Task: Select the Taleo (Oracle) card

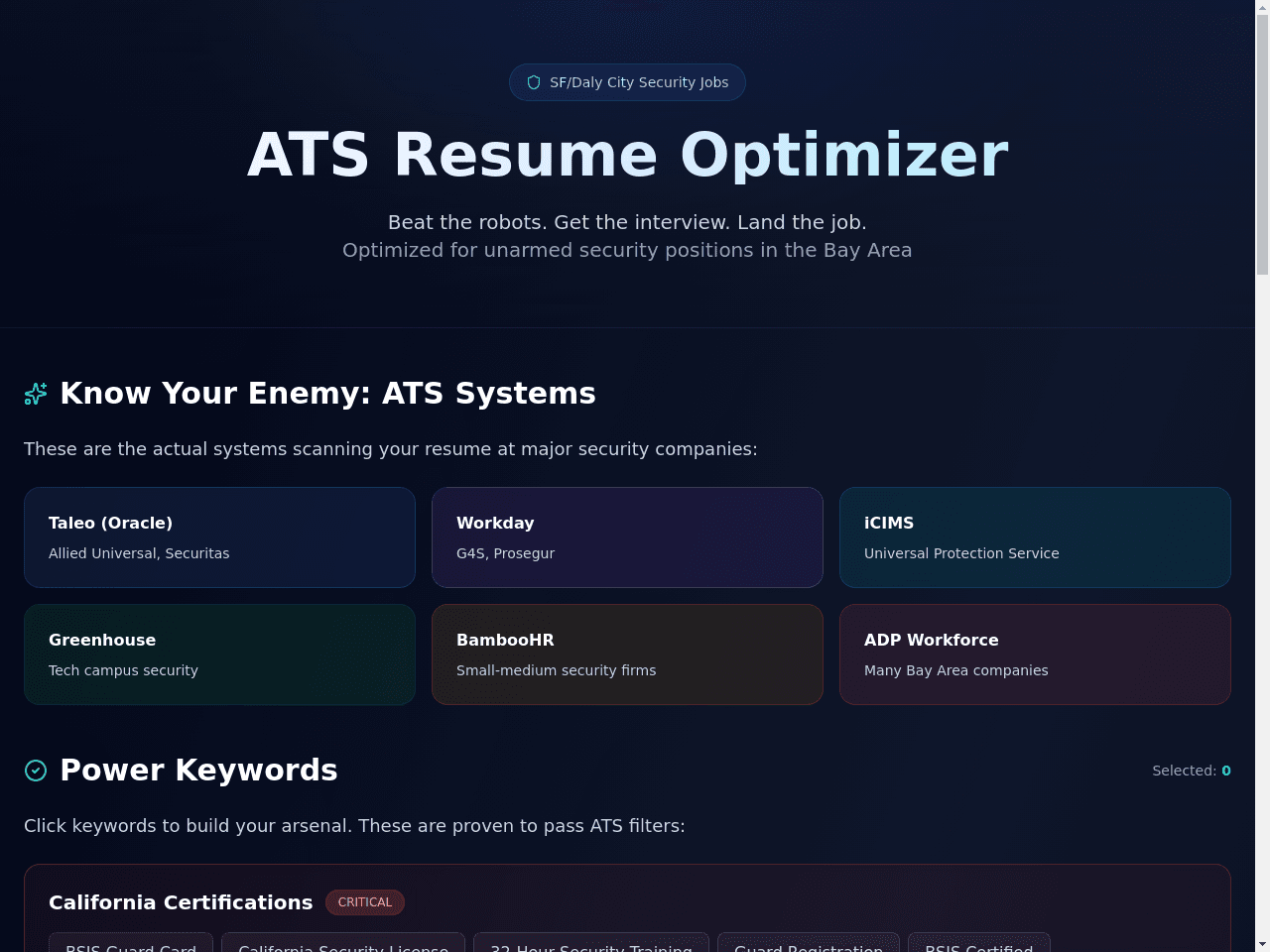Action: pyautogui.click(x=219, y=537)
